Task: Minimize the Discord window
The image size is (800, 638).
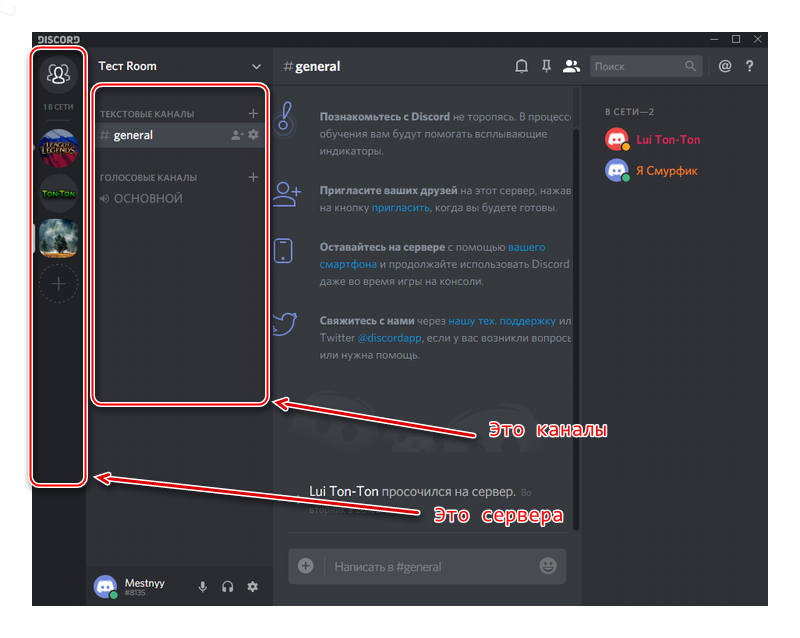Action: pos(714,39)
